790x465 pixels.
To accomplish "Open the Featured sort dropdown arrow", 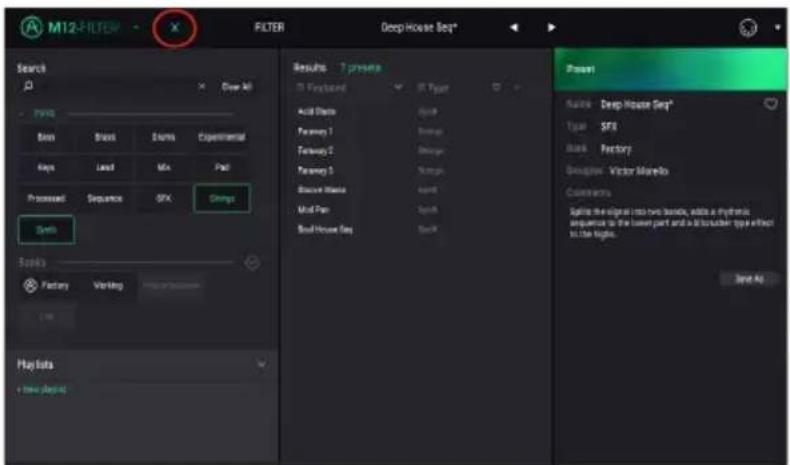I will point(398,87).
